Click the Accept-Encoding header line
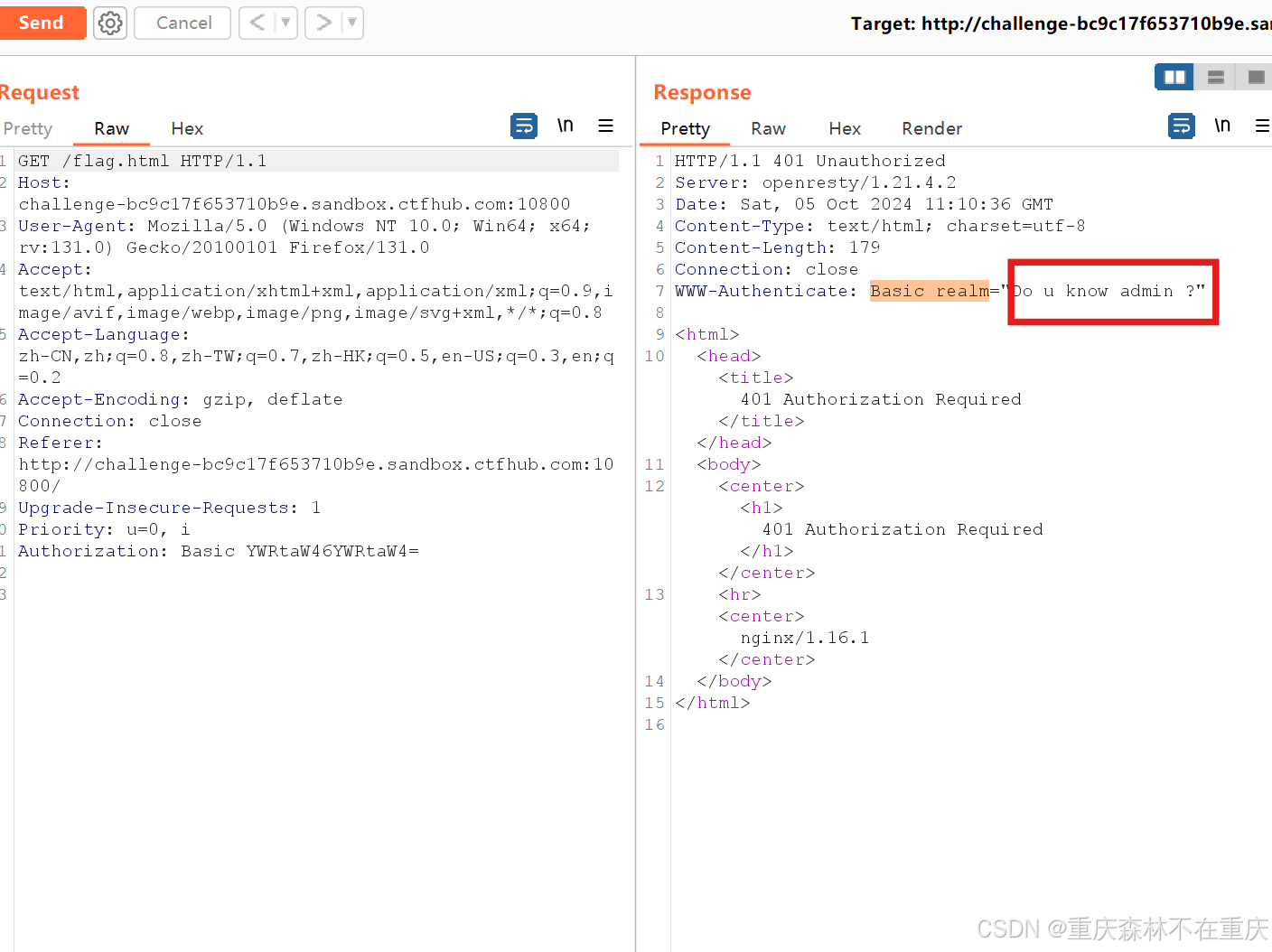This screenshot has width=1272, height=952. [181, 399]
